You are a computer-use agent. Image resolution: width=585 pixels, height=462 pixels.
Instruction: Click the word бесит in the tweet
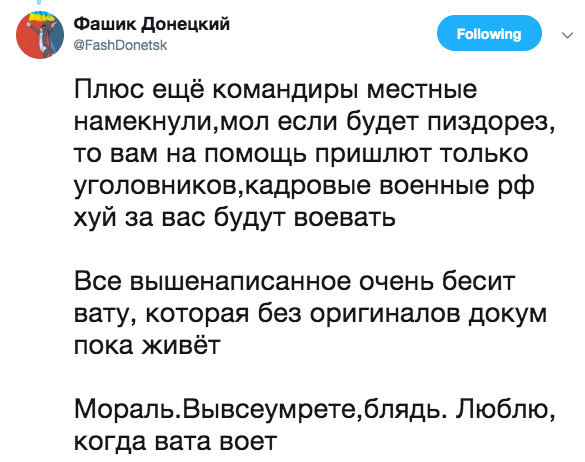click(479, 281)
